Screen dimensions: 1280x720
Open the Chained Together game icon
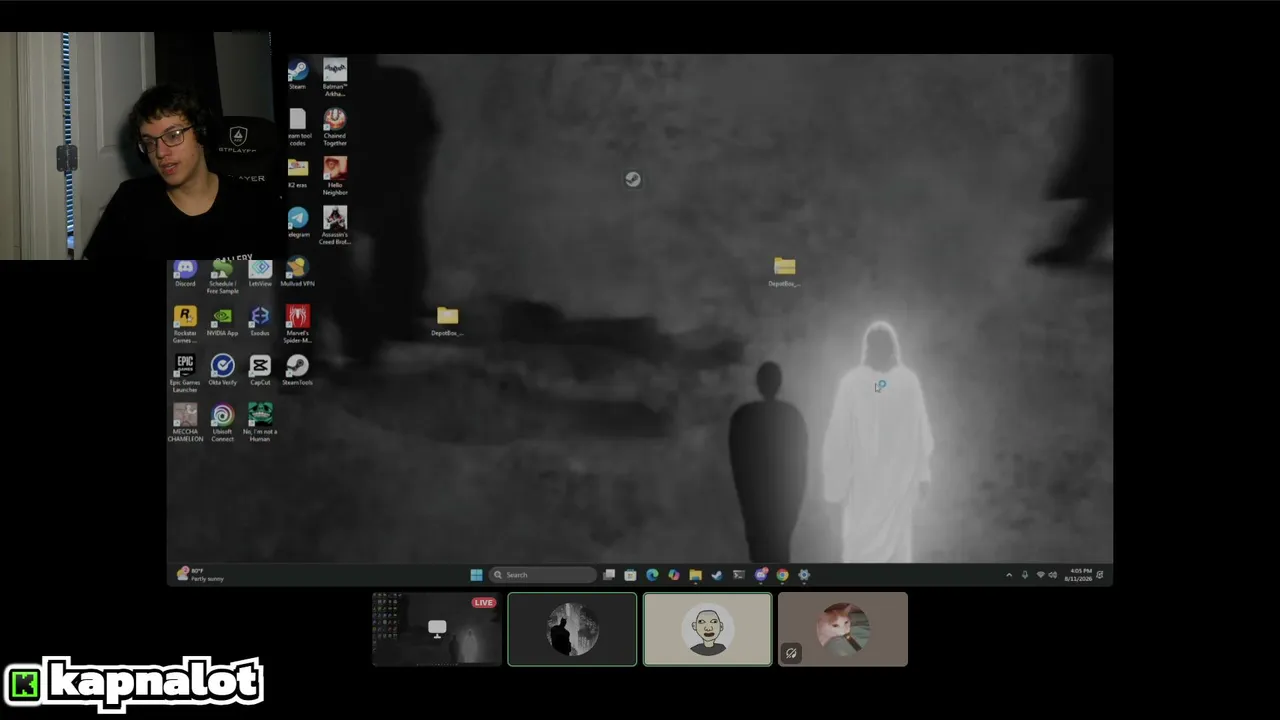coord(335,127)
